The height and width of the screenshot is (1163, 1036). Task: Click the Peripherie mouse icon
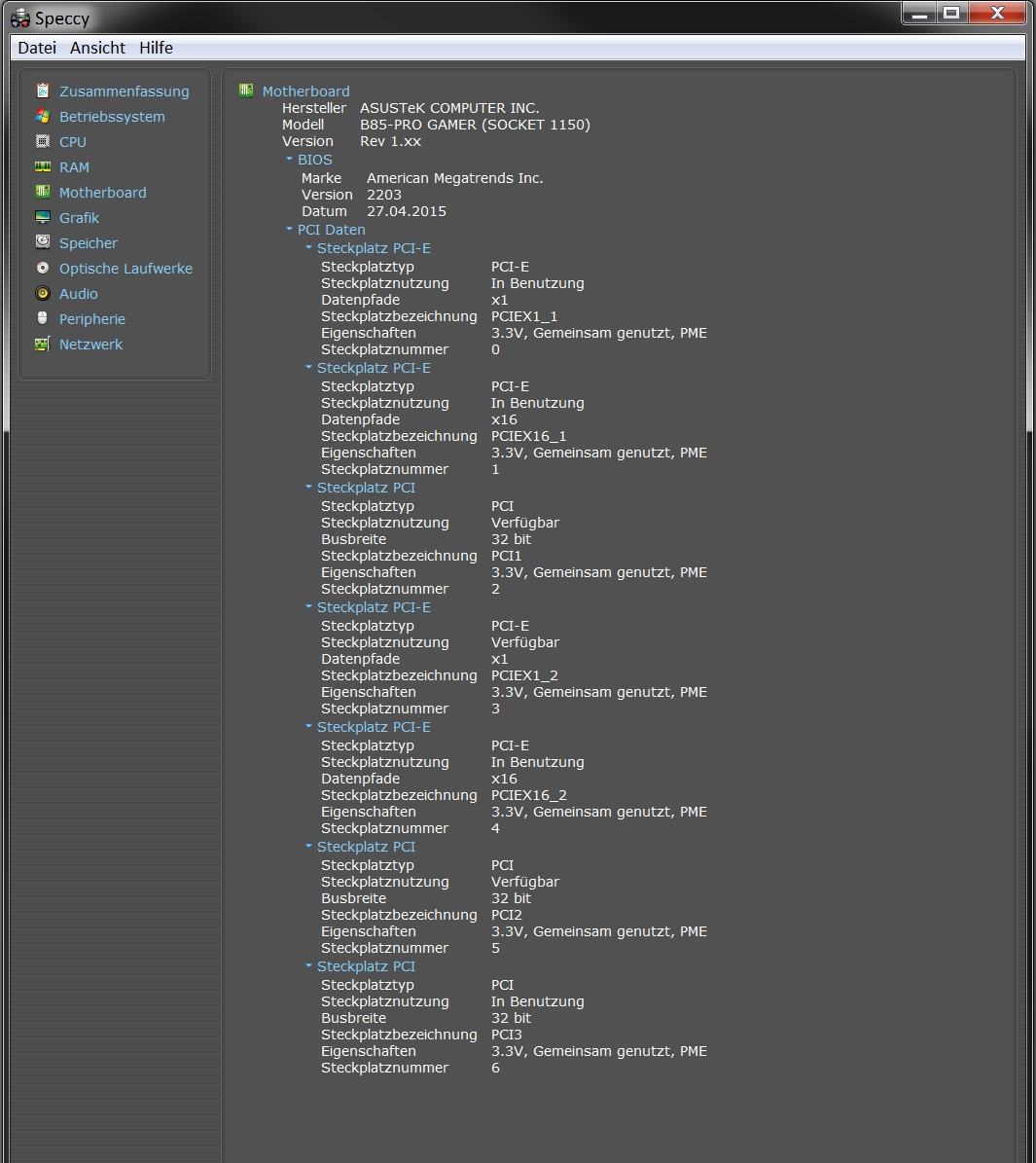point(43,318)
